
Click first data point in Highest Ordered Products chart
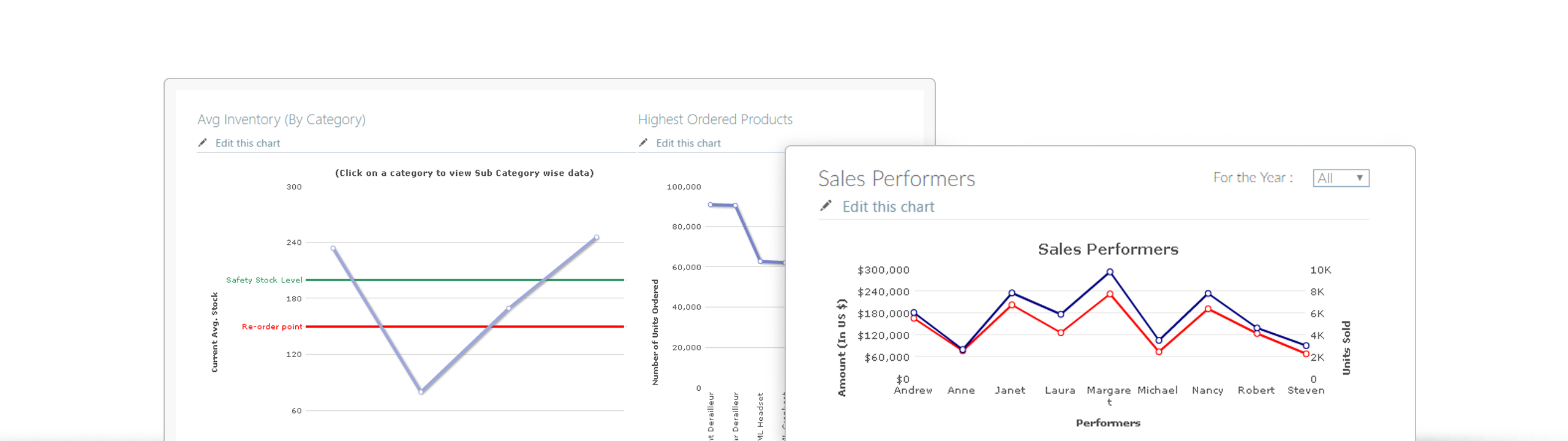tap(710, 205)
